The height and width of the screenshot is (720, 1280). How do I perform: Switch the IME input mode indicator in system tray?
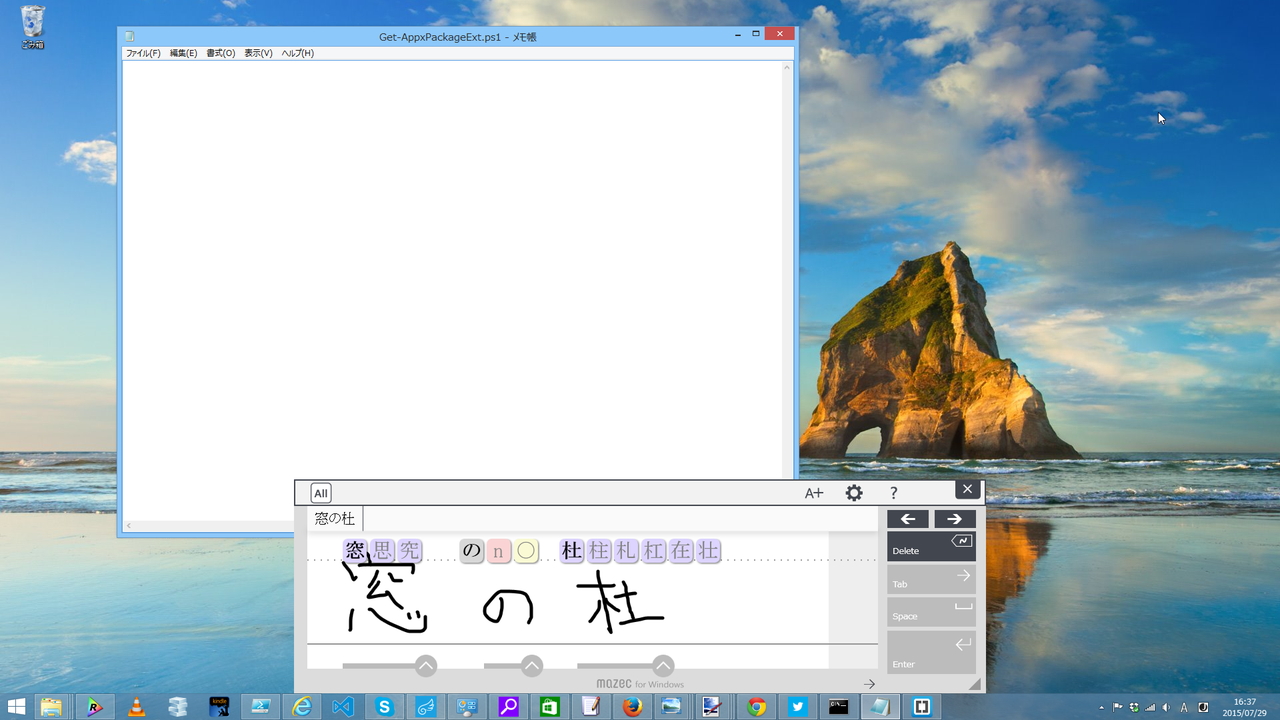[1186, 707]
